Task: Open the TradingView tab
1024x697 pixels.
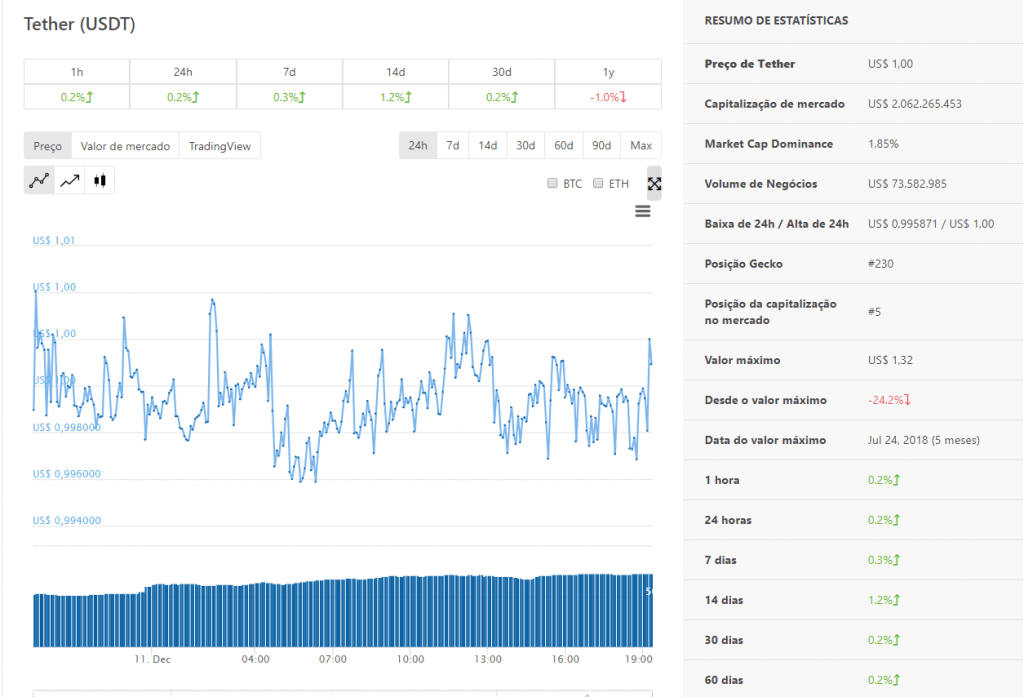Action: (x=220, y=146)
